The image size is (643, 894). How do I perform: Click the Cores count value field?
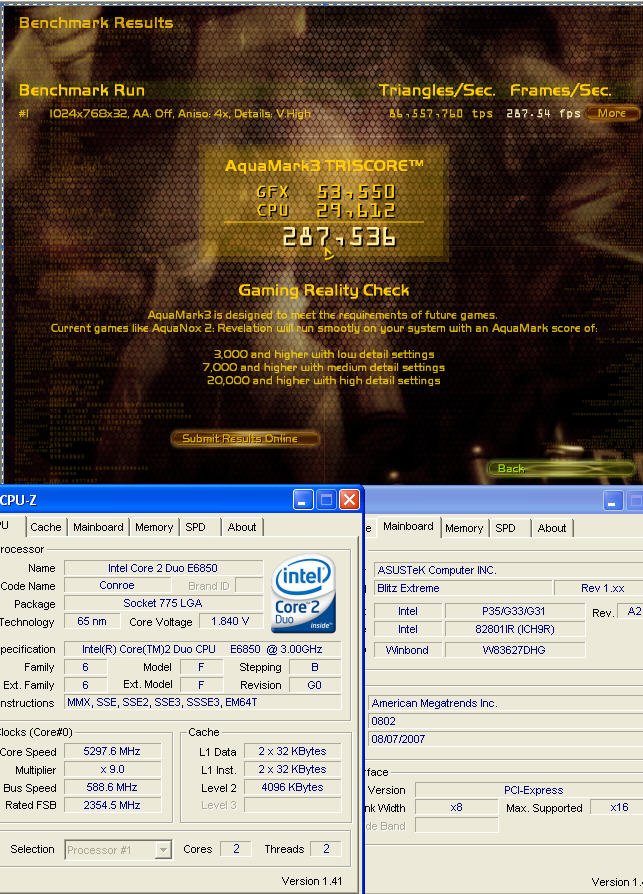tap(236, 849)
